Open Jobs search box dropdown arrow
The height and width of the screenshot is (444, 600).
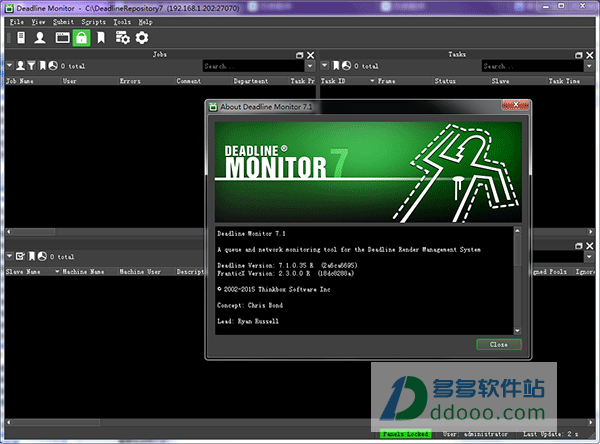[x=310, y=66]
